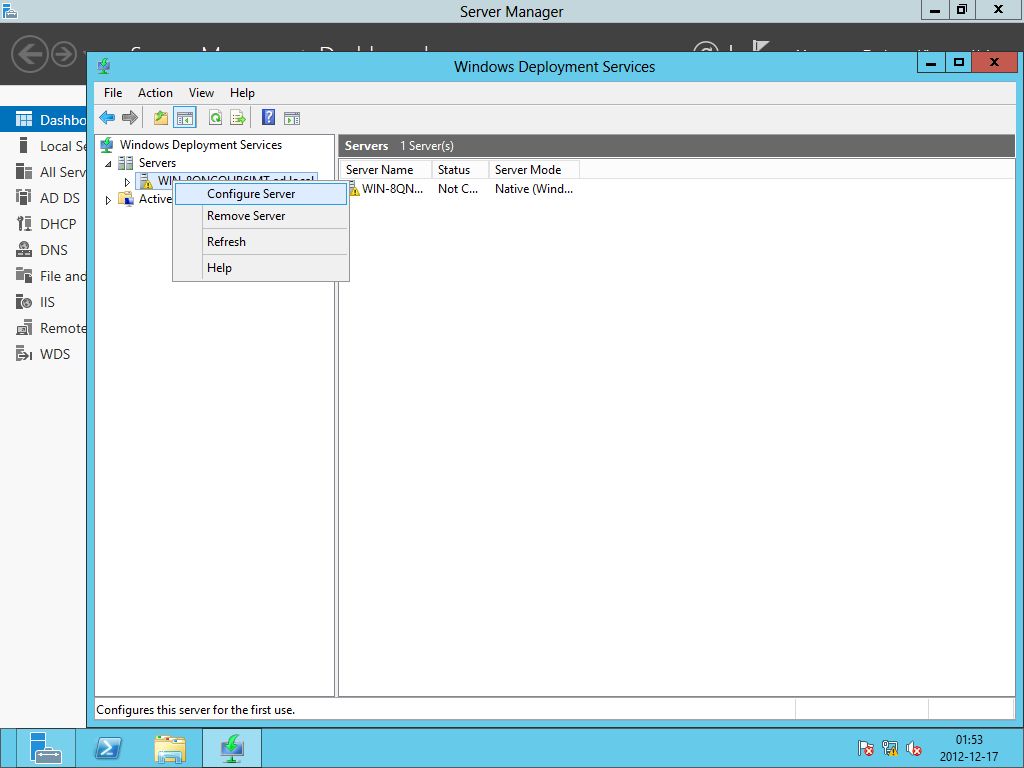Click the blue Back arrow in WDS toolbar

[107, 118]
